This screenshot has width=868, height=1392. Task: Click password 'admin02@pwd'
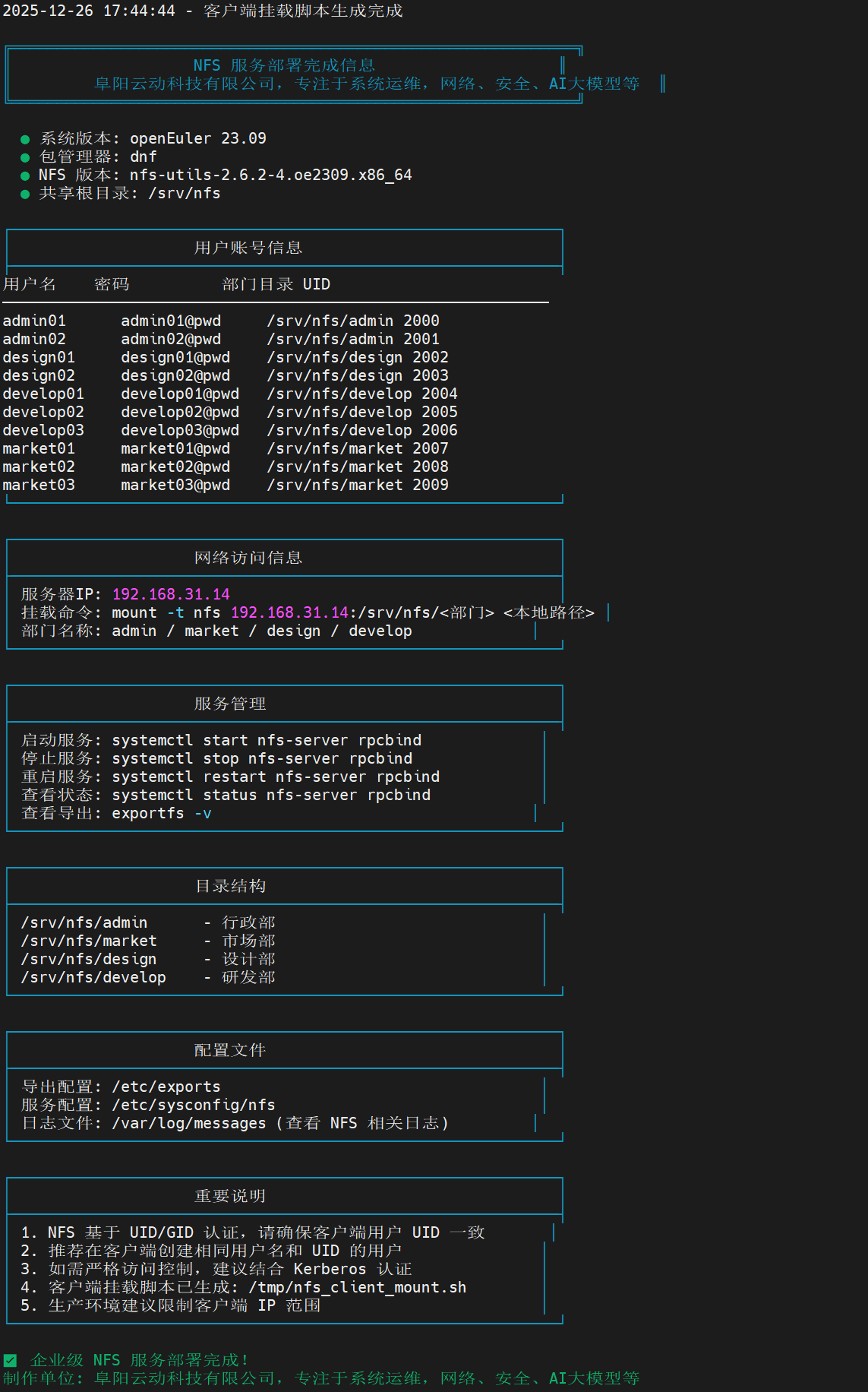click(x=171, y=339)
